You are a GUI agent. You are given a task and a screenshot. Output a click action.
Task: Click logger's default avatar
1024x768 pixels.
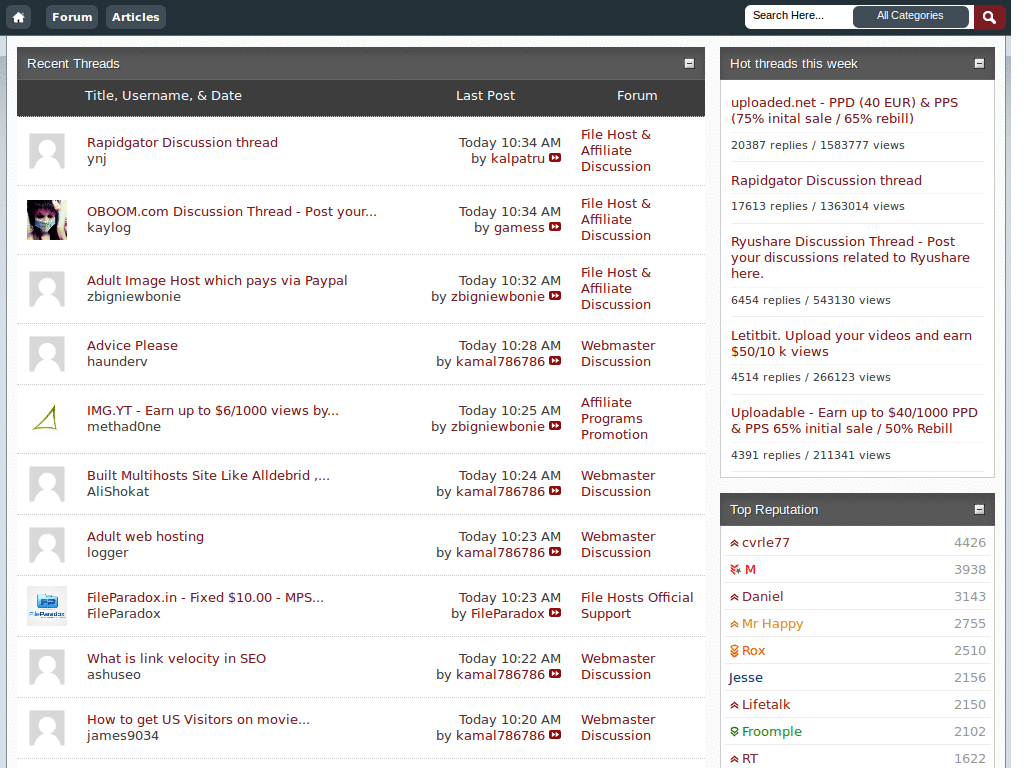point(47,545)
